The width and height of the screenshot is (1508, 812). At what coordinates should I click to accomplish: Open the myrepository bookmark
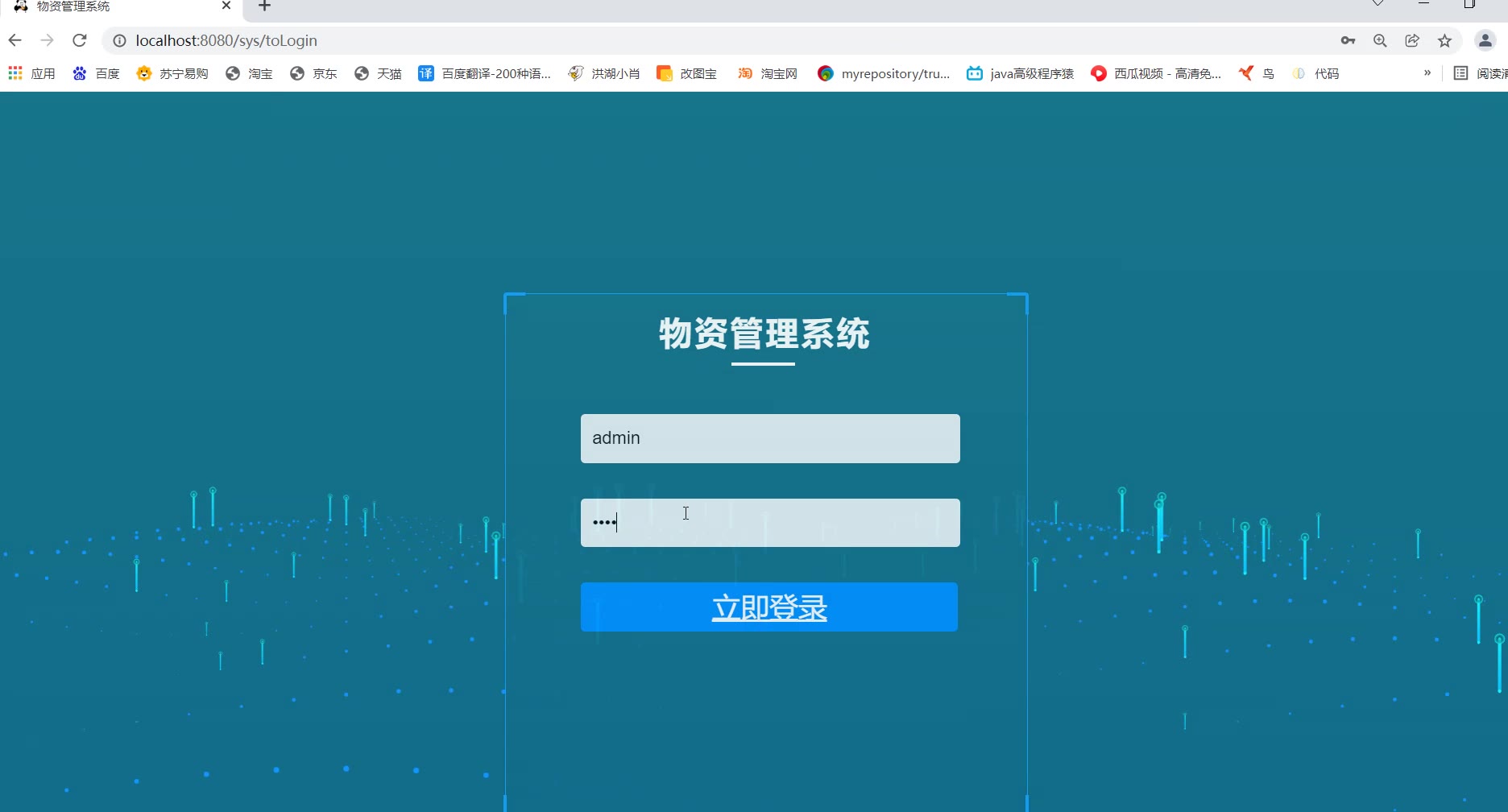884,73
